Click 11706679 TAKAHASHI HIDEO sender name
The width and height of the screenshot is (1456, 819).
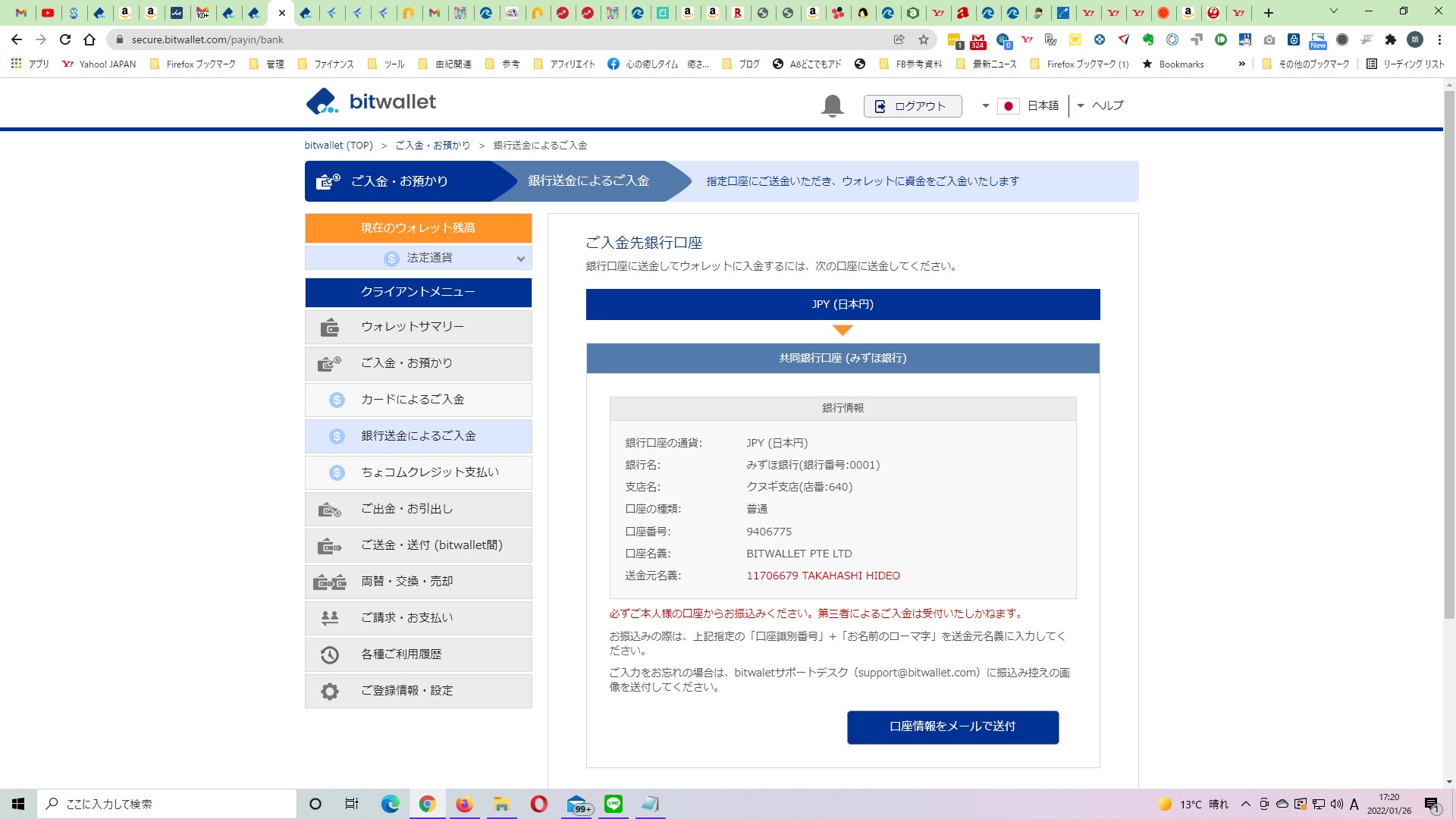click(x=823, y=576)
